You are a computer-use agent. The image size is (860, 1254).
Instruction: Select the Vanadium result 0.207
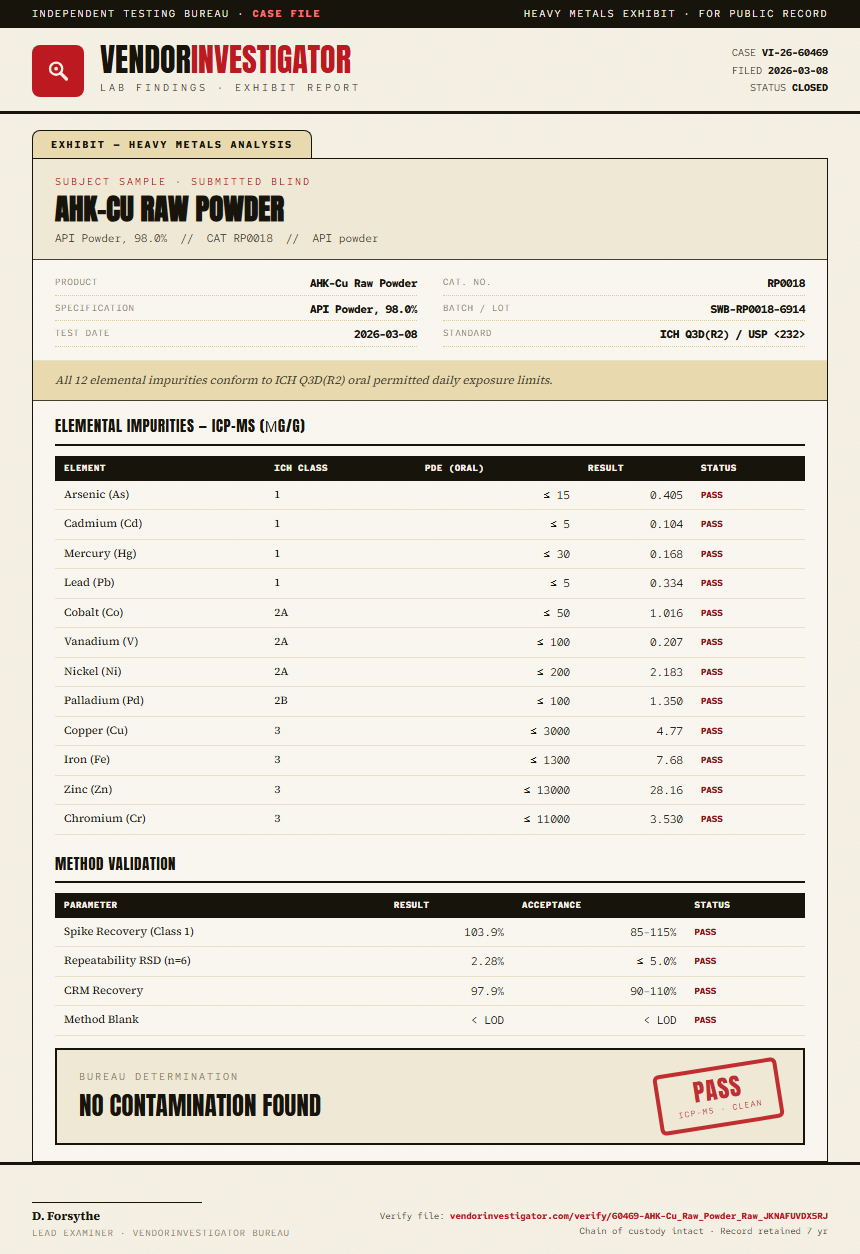pos(667,642)
